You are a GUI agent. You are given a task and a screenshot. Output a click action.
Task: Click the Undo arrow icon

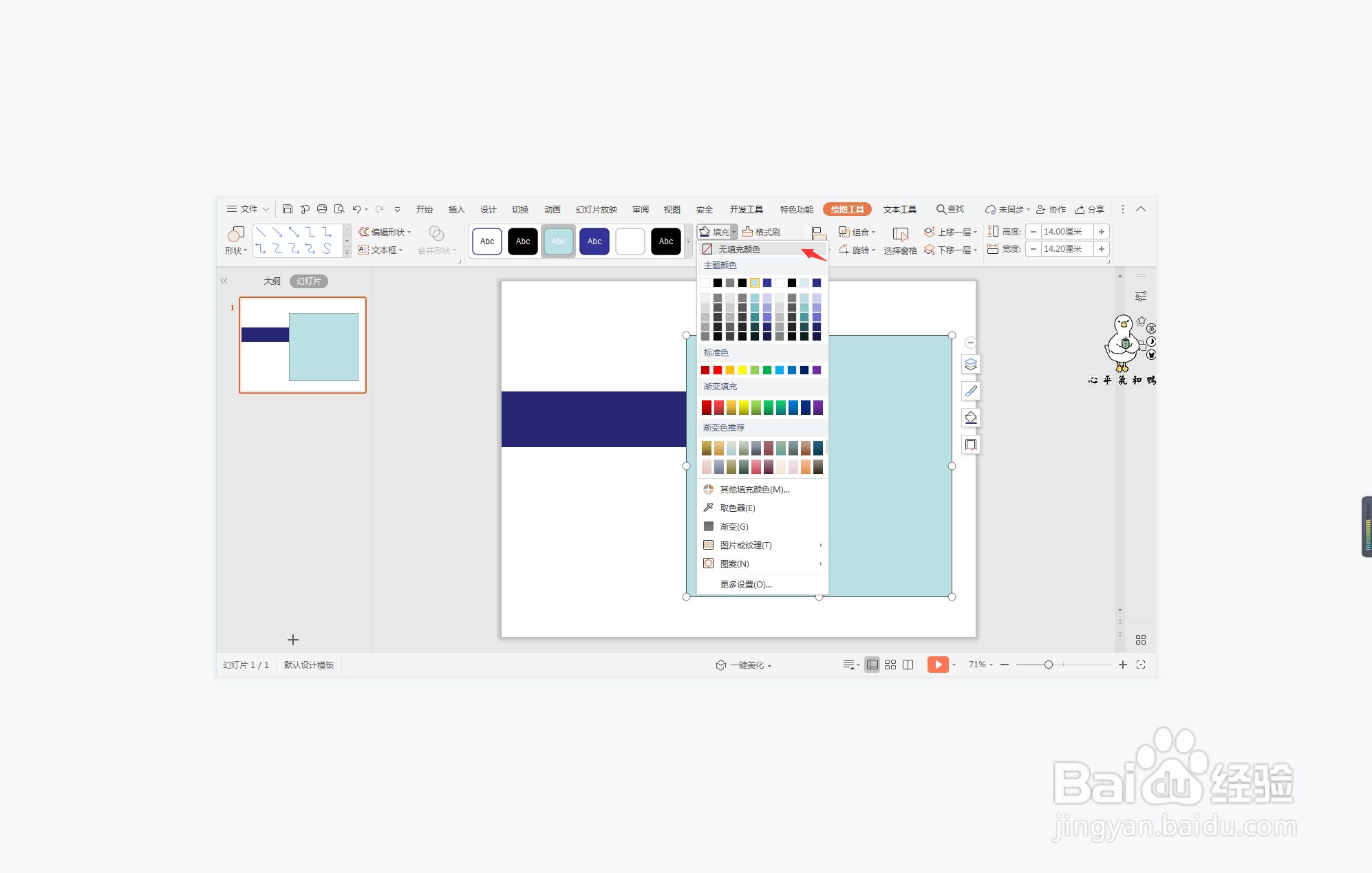(x=356, y=209)
